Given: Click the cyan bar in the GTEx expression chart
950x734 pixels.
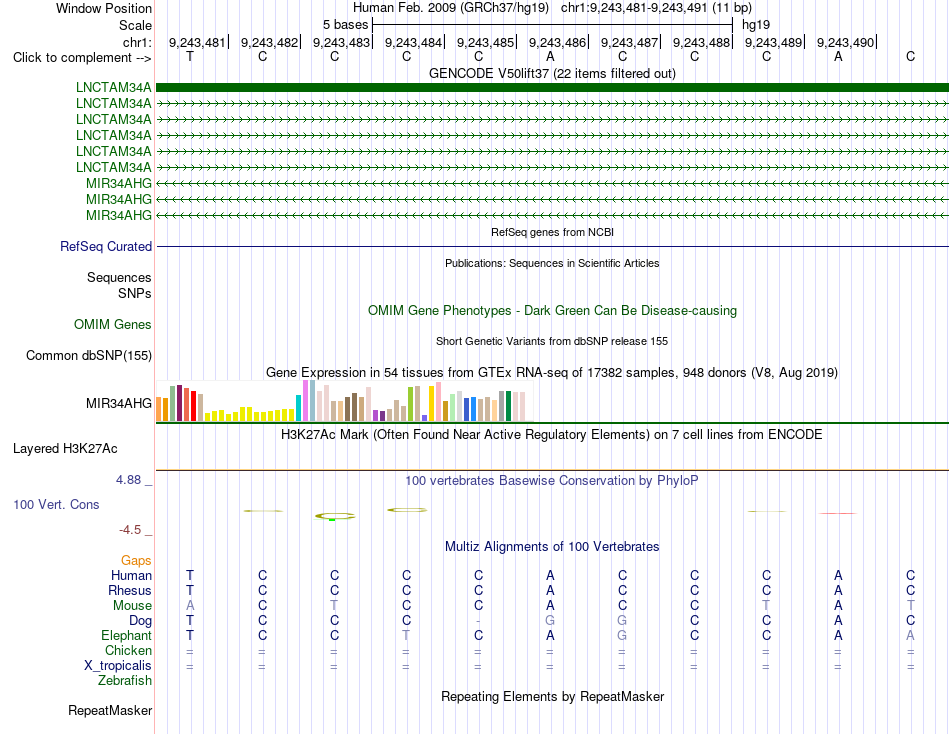Looking at the screenshot, I should point(299,408).
